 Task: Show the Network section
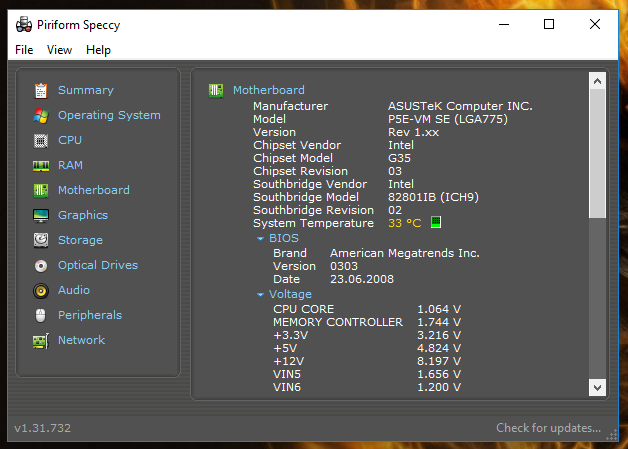(x=82, y=340)
